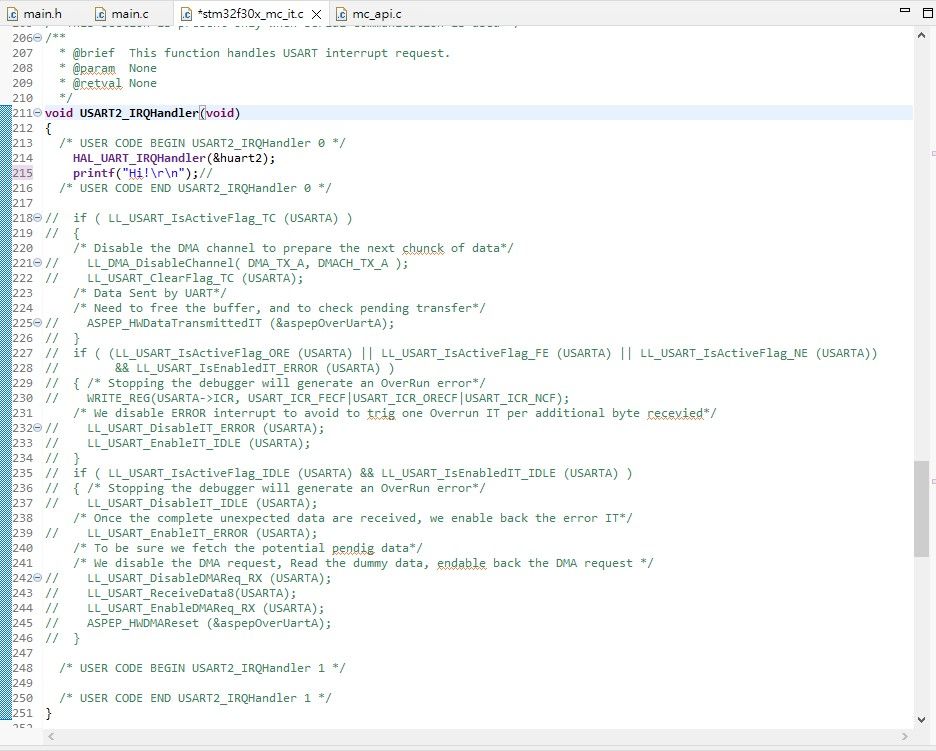Click the horizontal scrollbar right arrow

[905, 737]
